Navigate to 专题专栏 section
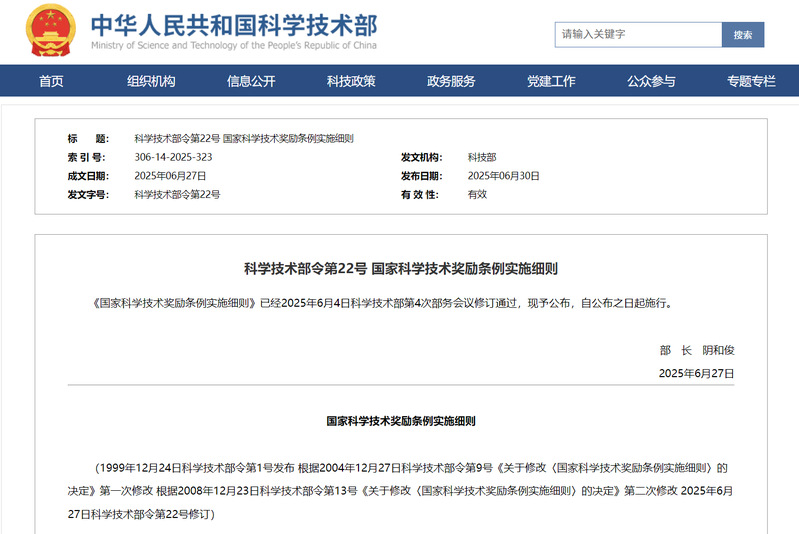799x534 pixels. pos(751,81)
